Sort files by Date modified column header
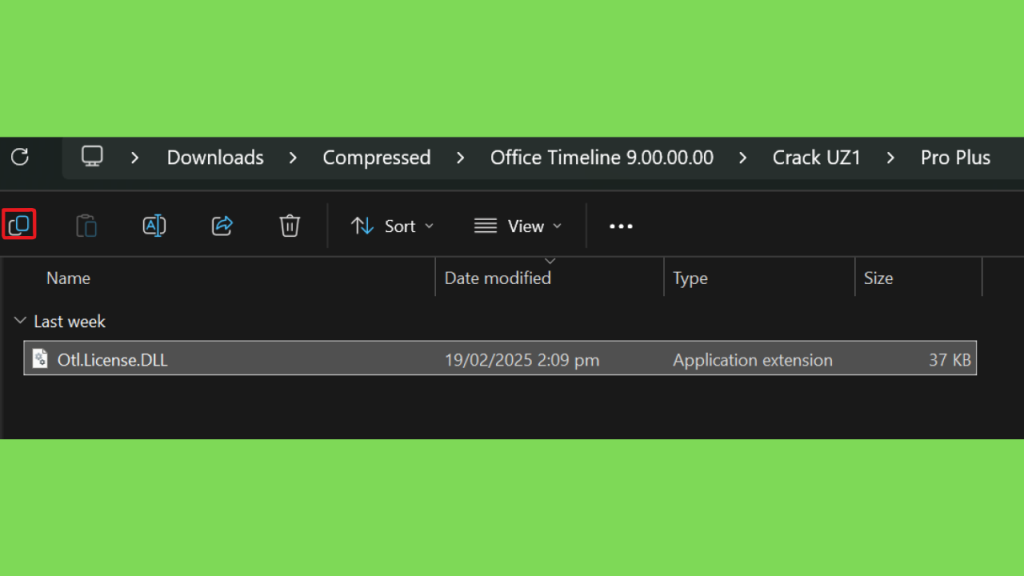 coord(498,278)
